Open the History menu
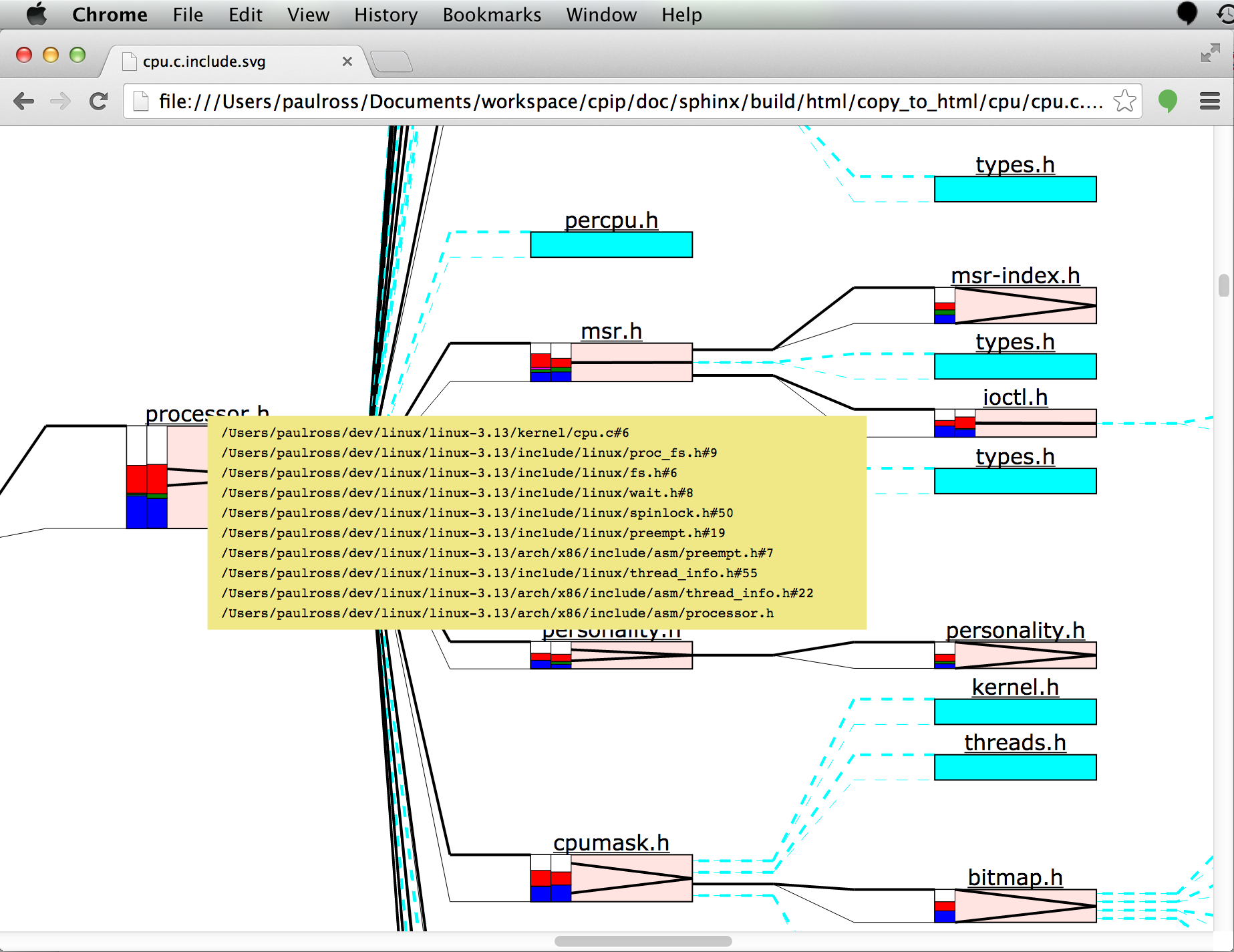 385,15
